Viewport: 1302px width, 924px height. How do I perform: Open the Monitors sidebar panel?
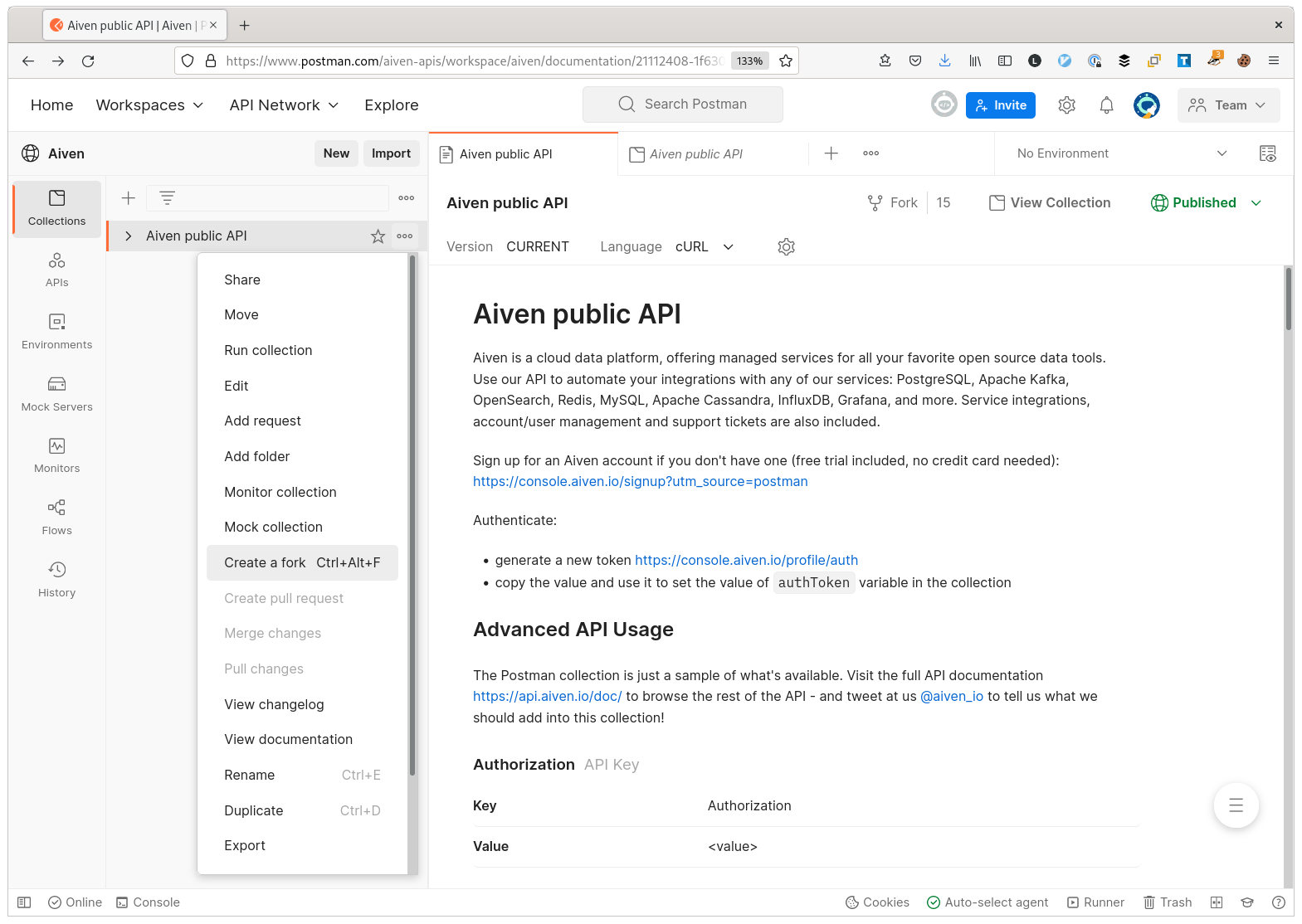(56, 455)
